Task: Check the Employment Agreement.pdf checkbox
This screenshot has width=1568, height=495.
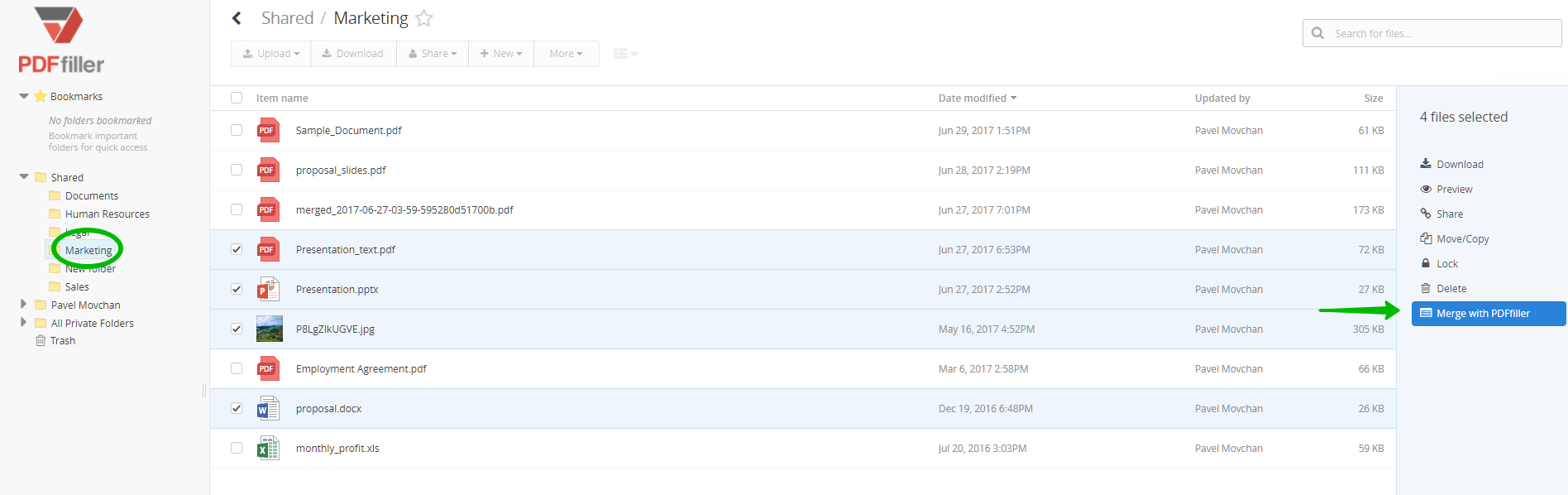Action: (x=237, y=368)
